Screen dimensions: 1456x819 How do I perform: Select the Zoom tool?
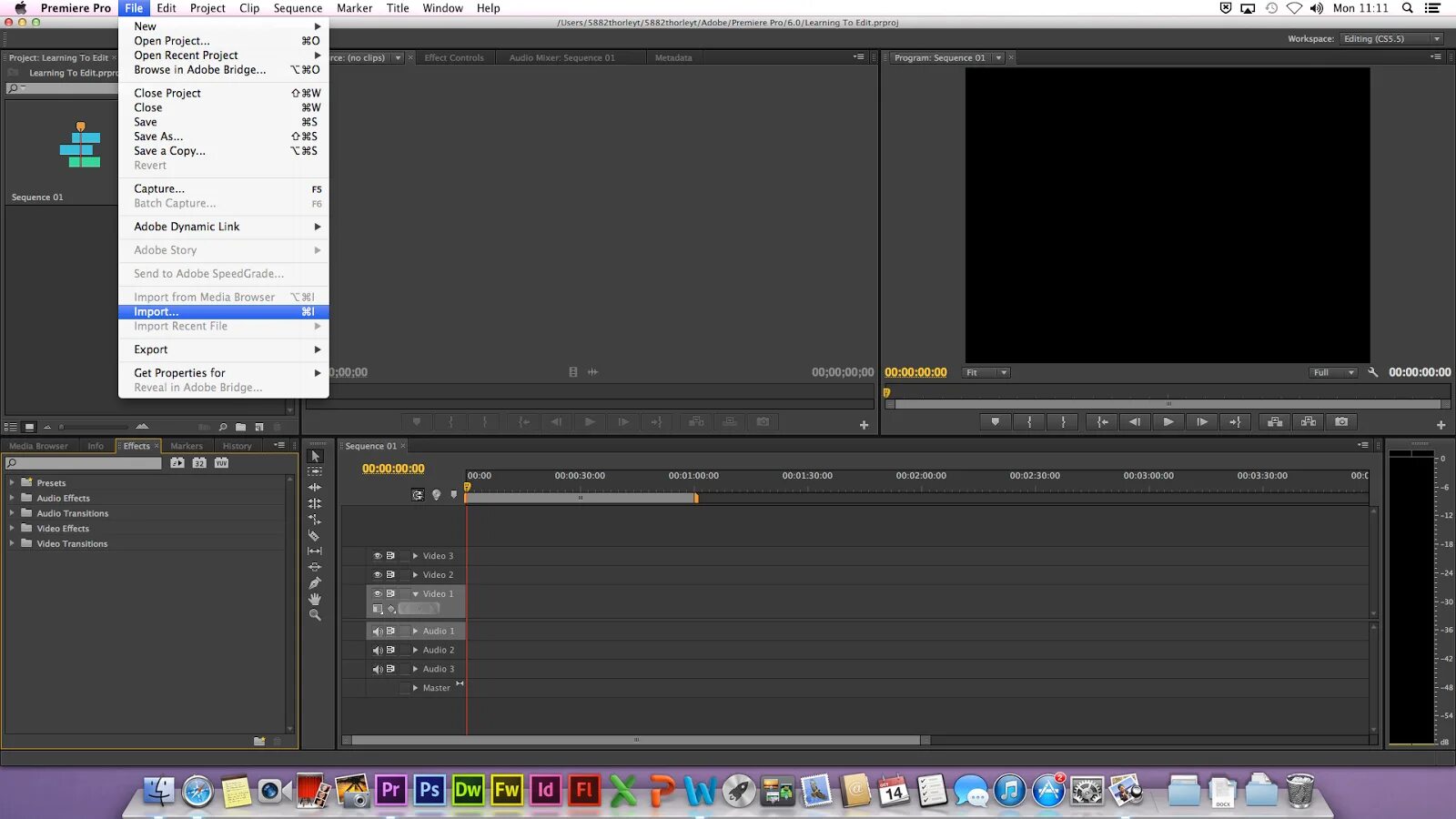(x=315, y=615)
